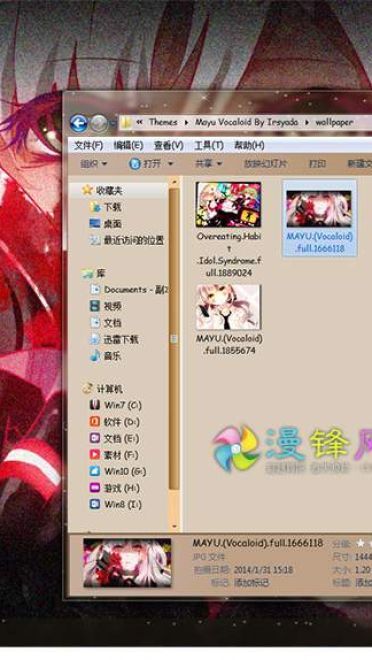Click the 'JPG 文件' type text
The width and height of the screenshot is (372, 660).
pyautogui.click(x=209, y=557)
